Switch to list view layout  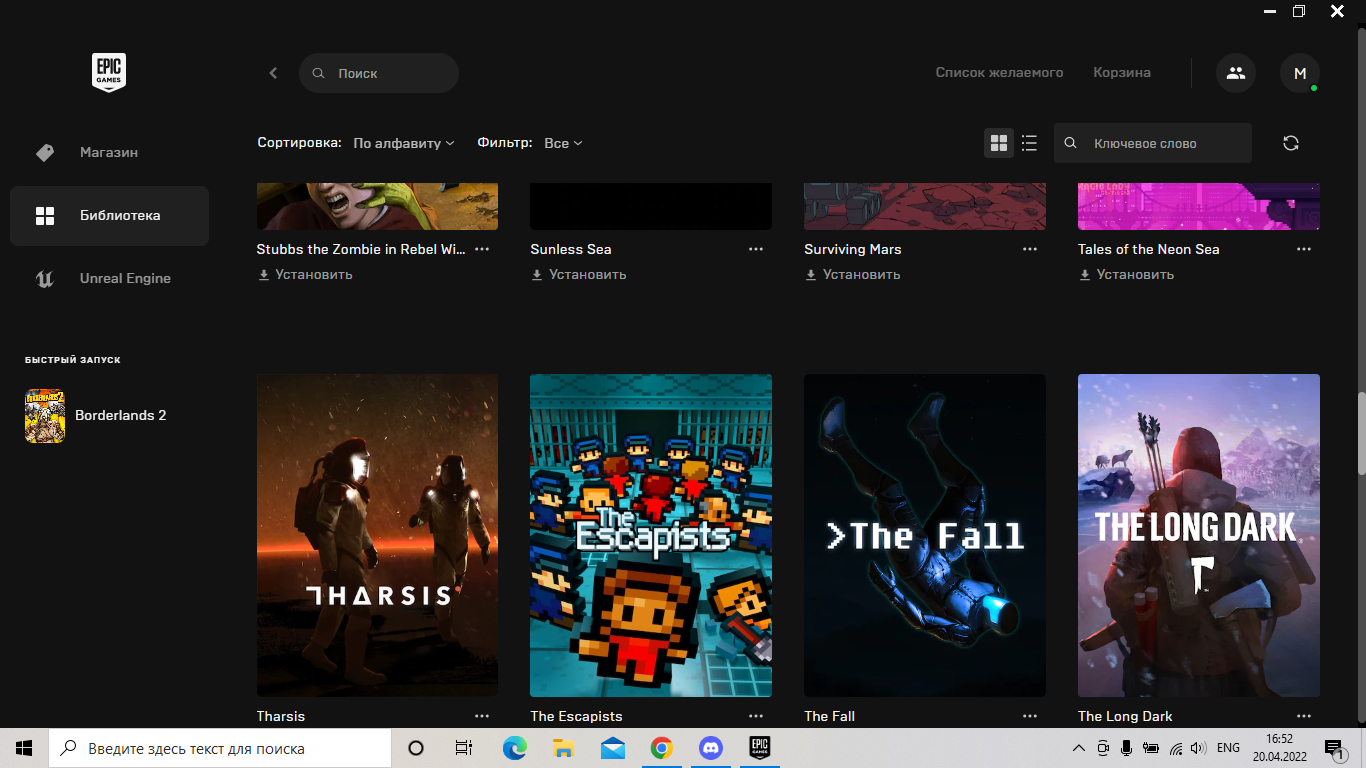pyautogui.click(x=1029, y=143)
